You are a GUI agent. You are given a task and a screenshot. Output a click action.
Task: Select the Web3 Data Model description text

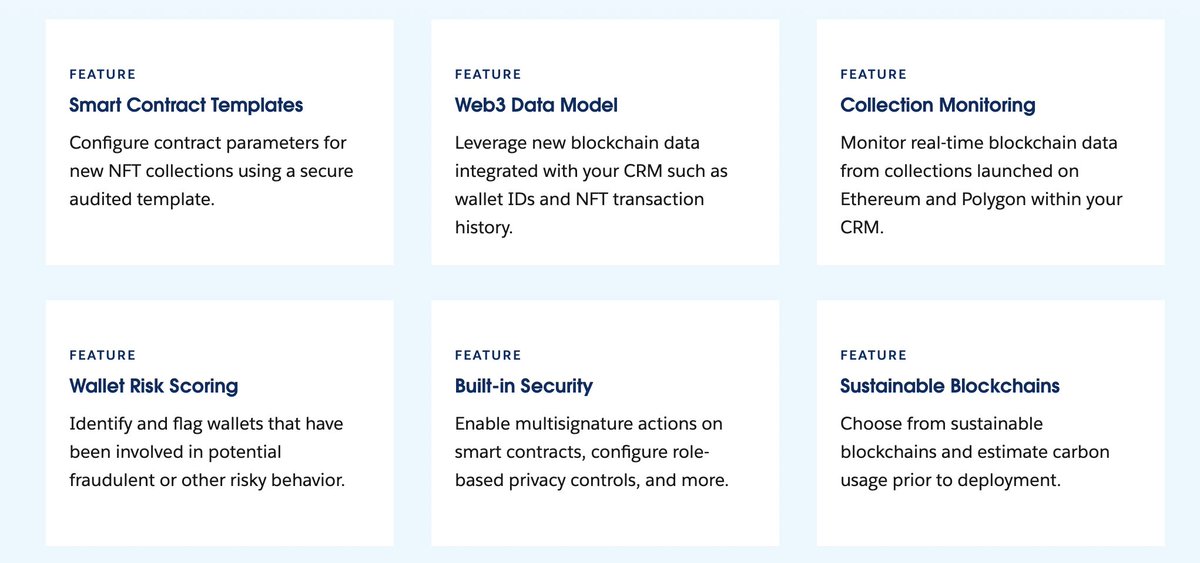coord(591,185)
